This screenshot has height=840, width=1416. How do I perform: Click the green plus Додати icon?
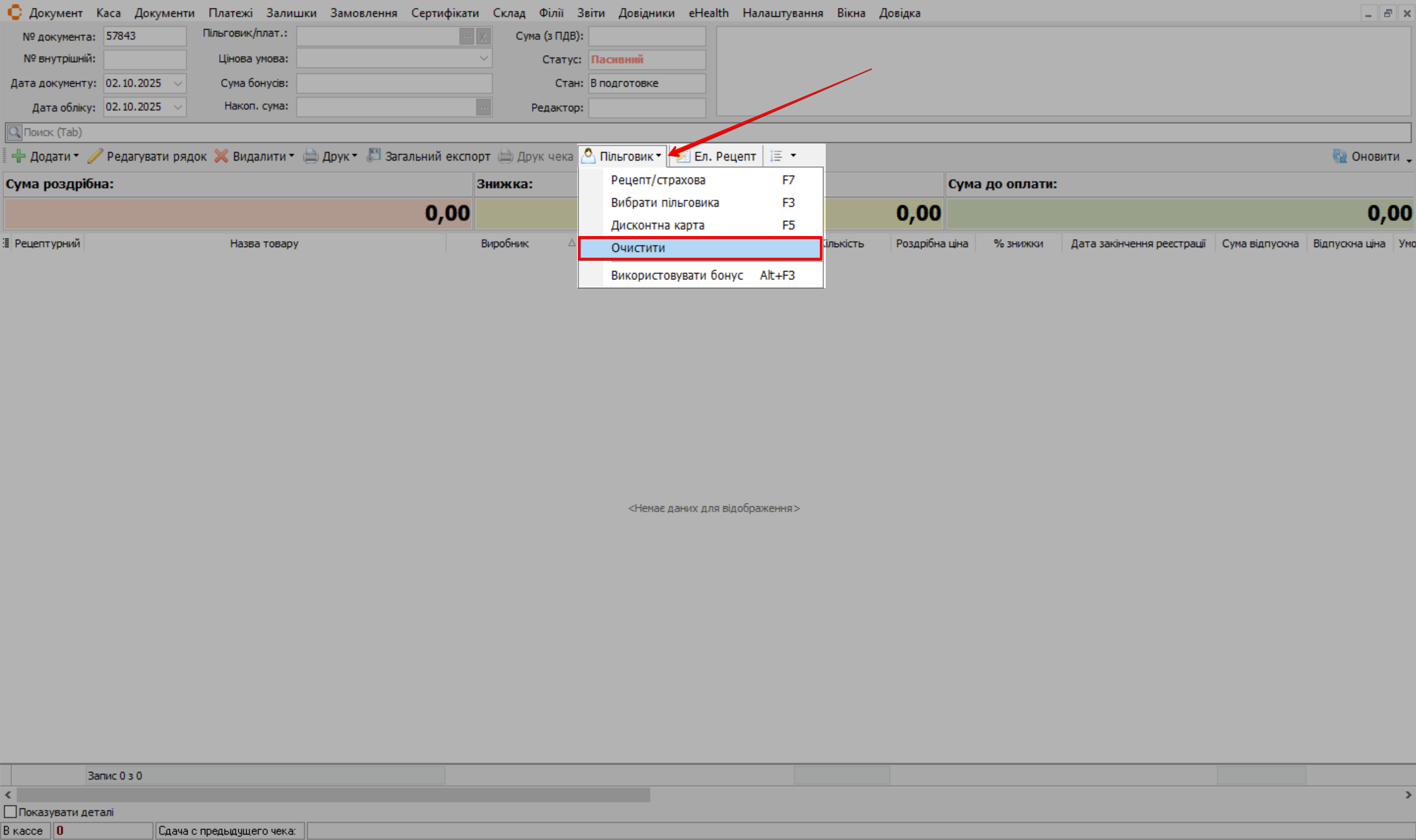coord(19,156)
